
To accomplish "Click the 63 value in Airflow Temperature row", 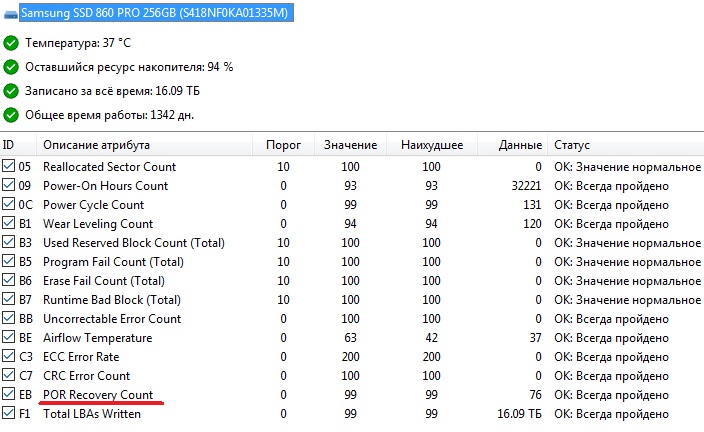I will (350, 338).
